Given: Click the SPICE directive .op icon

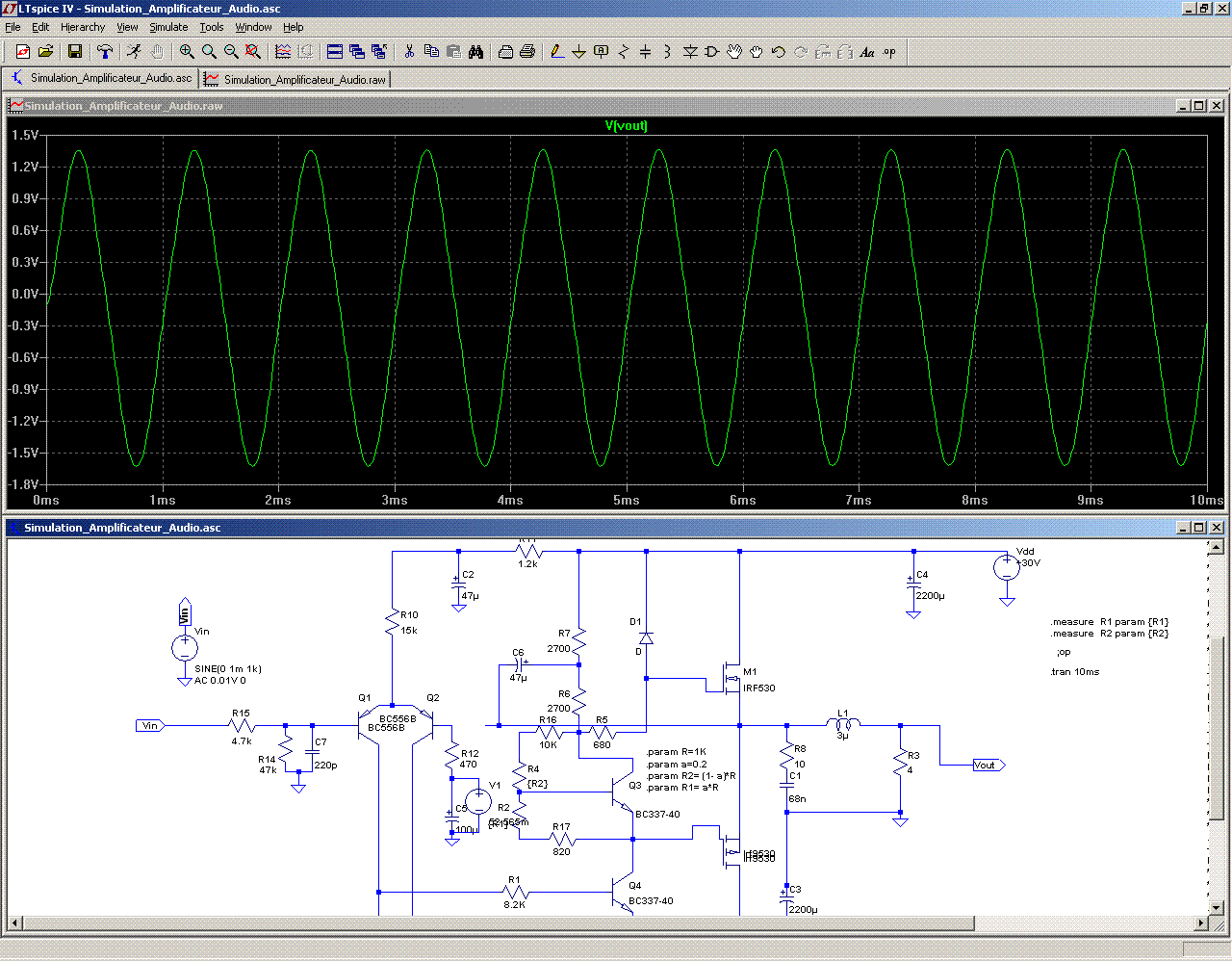Looking at the screenshot, I should [889, 52].
